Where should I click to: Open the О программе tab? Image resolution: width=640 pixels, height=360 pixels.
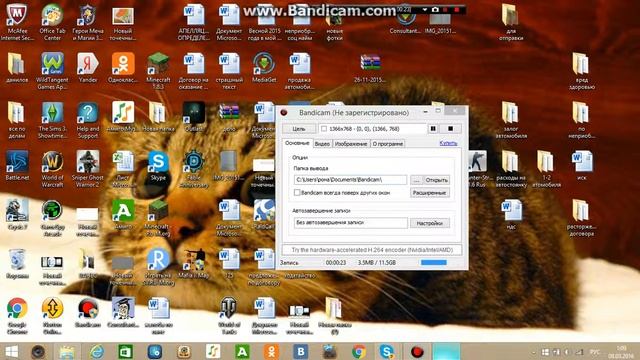coord(387,144)
